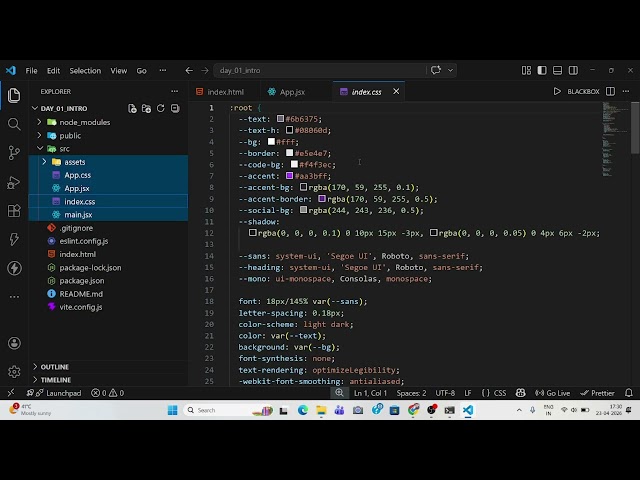Click the editor vertical scrollbar thumb
Viewport: 640px width, 480px height.
635,127
